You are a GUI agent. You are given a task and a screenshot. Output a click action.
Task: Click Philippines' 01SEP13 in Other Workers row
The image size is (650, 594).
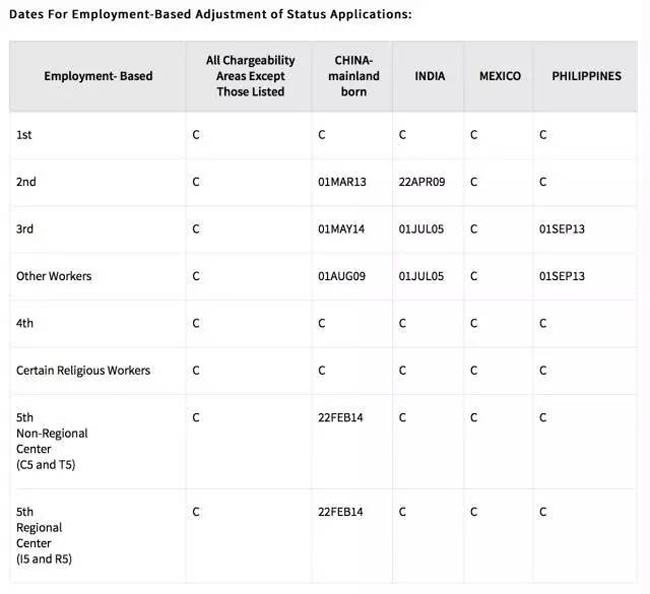[x=561, y=276]
